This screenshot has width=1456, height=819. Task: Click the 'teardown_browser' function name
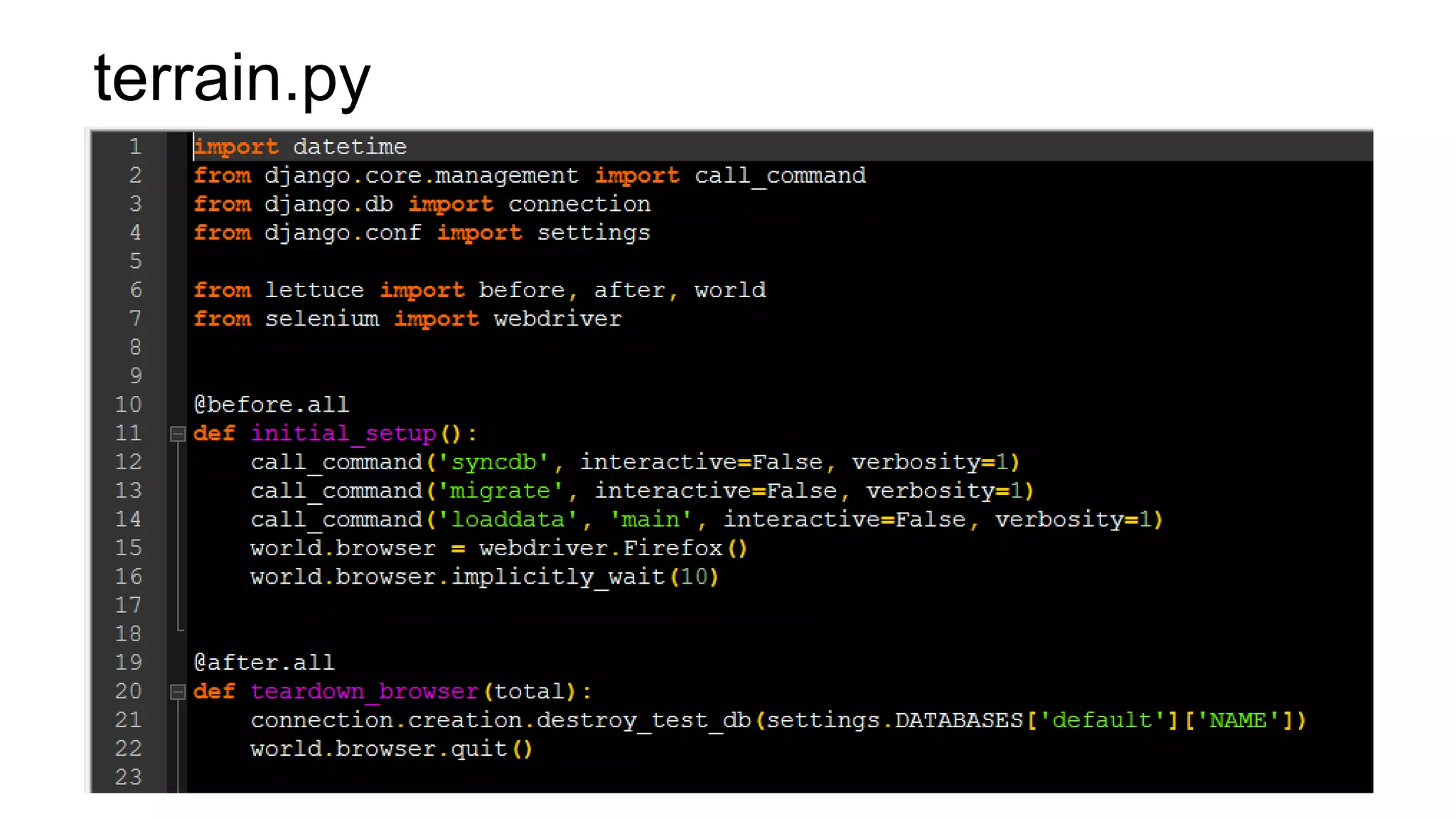tap(364, 692)
